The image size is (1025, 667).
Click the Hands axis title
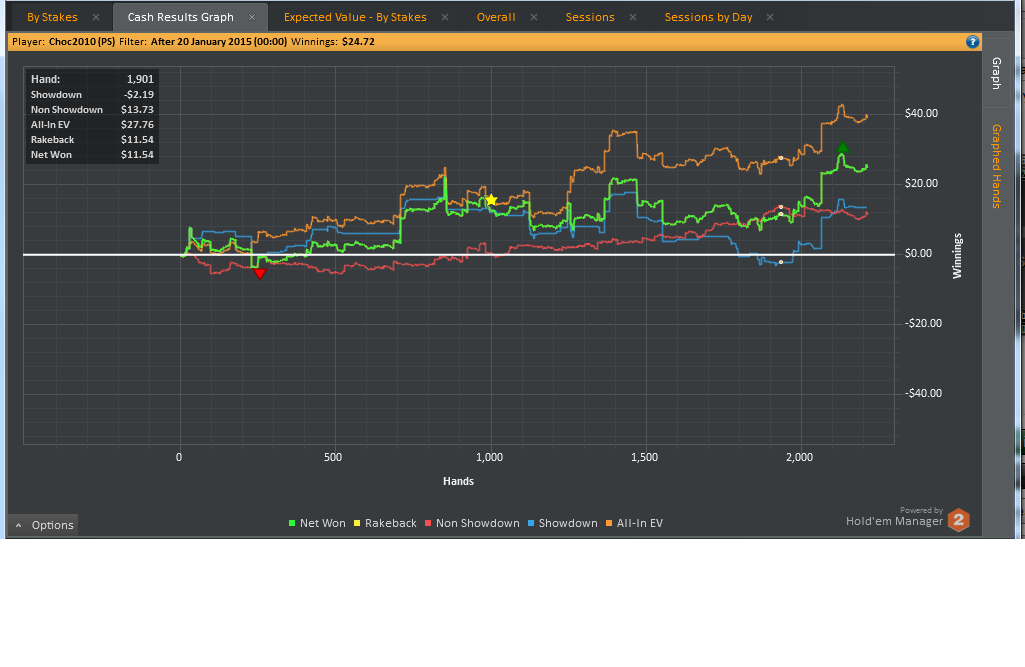pyautogui.click(x=458, y=481)
